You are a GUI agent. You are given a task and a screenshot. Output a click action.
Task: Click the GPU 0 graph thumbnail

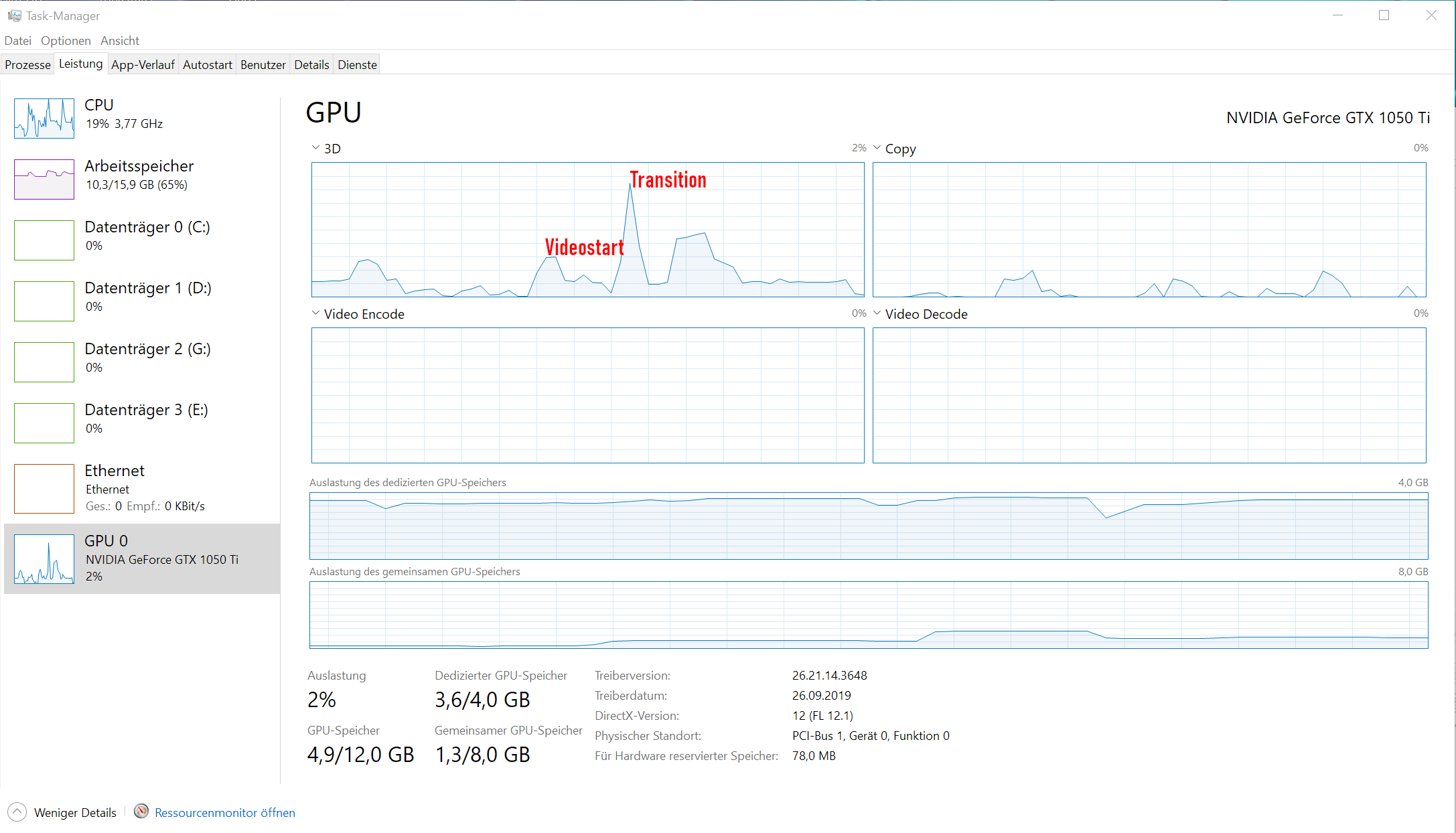click(x=44, y=559)
